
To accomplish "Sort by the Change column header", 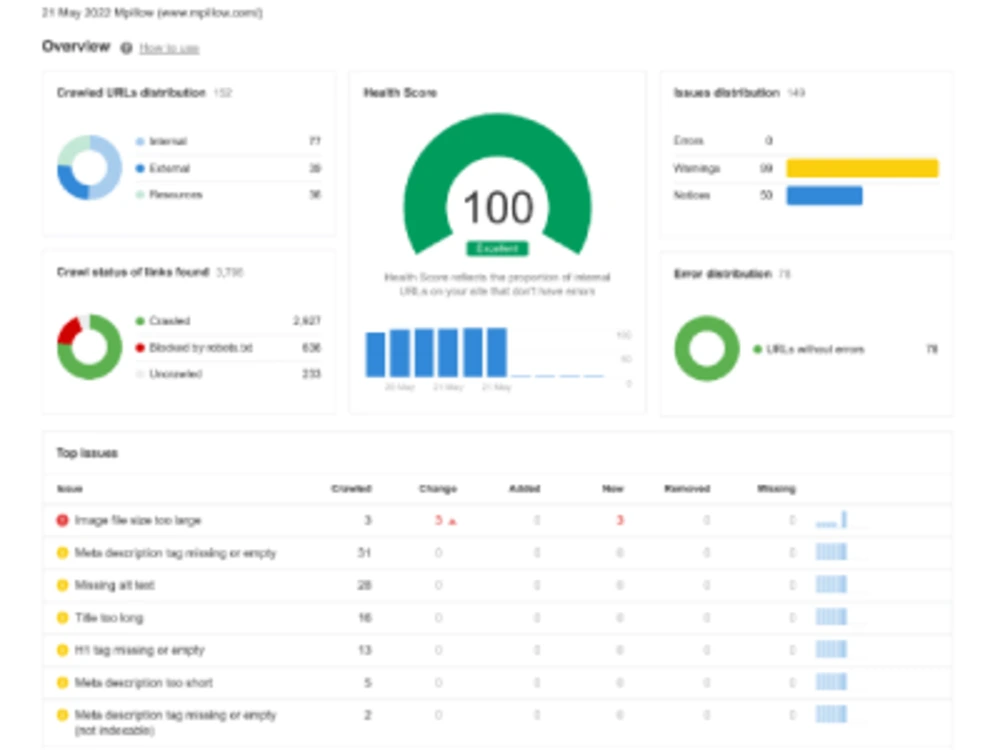I will (438, 489).
